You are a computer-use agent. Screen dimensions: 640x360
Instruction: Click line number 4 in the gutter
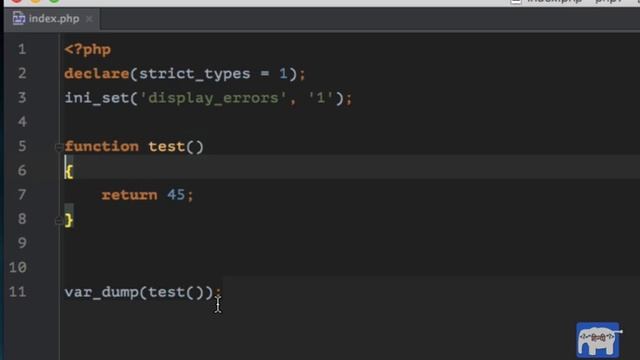click(22, 122)
